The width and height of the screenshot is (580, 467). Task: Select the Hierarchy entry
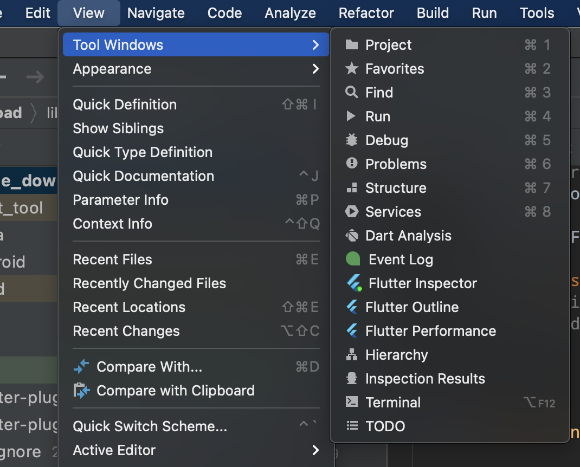449,355
